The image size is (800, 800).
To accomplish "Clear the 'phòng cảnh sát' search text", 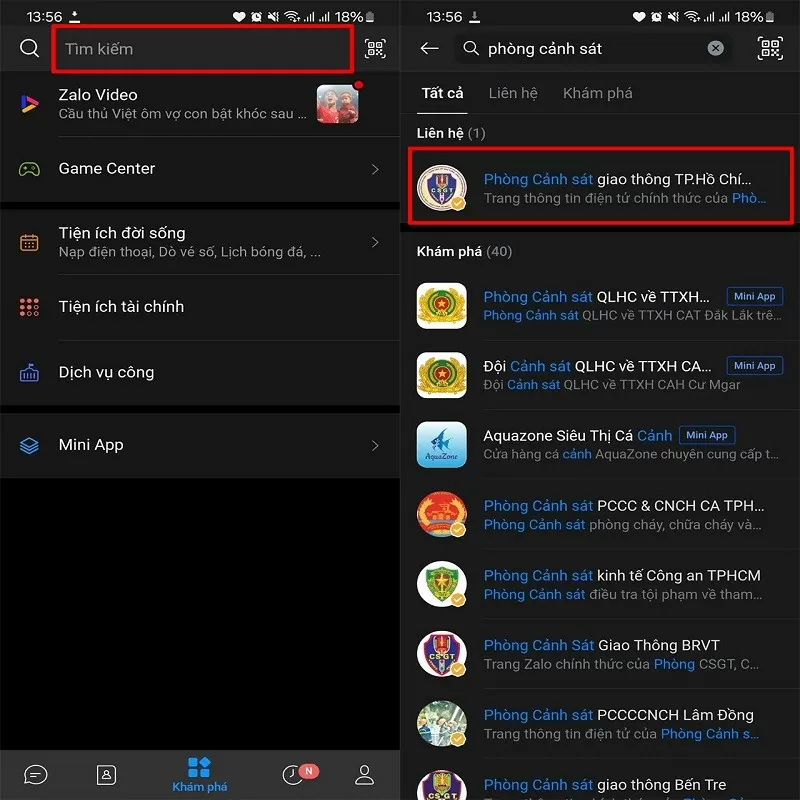I will (716, 49).
